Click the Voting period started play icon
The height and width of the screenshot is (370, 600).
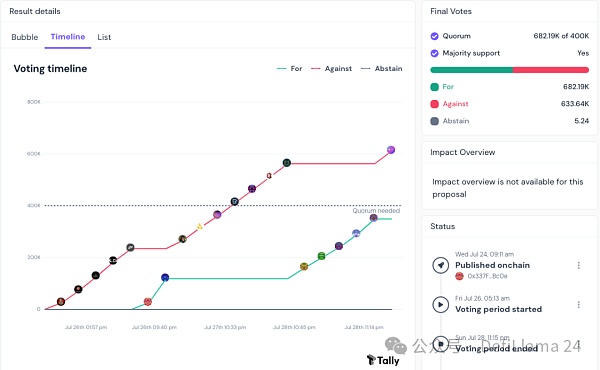440,305
